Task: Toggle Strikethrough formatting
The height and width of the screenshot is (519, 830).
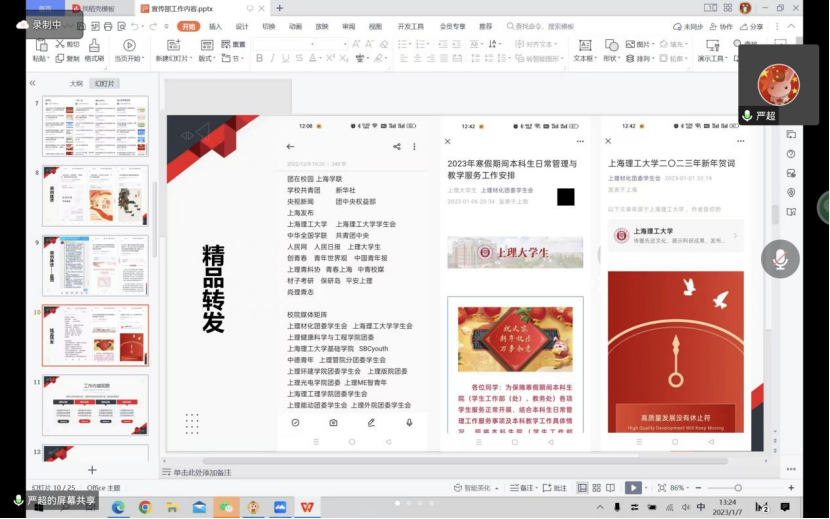Action: tap(299, 58)
